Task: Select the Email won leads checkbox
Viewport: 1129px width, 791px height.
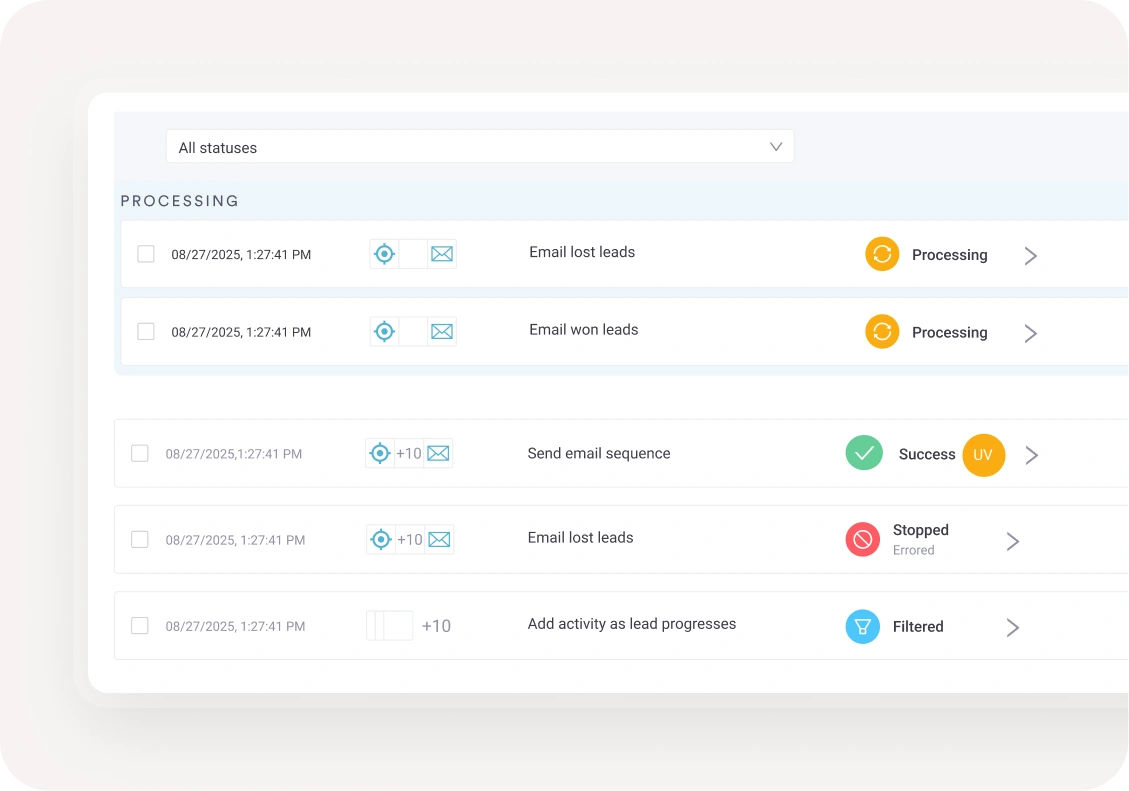Action: click(x=146, y=332)
